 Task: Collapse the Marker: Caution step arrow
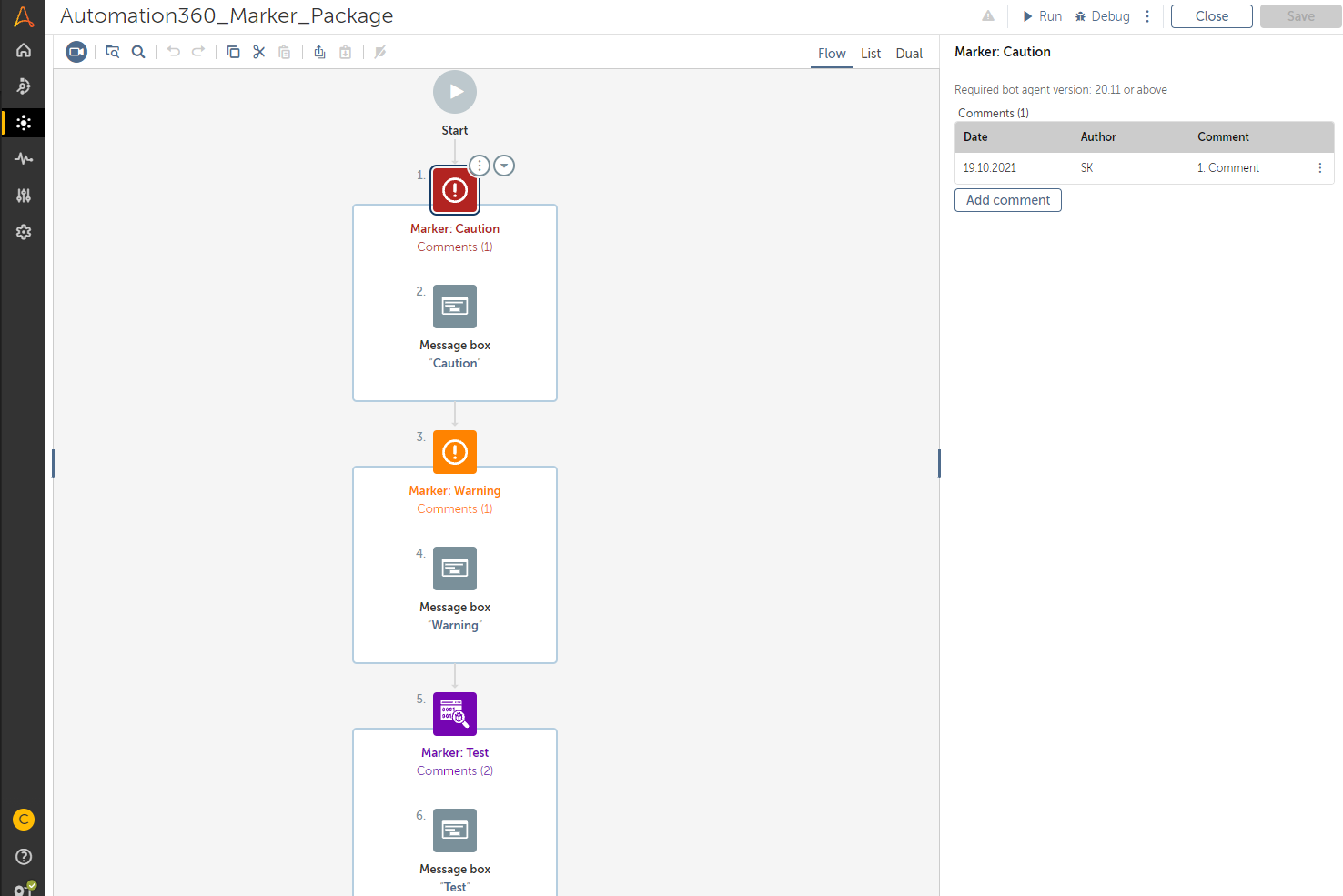click(x=504, y=166)
